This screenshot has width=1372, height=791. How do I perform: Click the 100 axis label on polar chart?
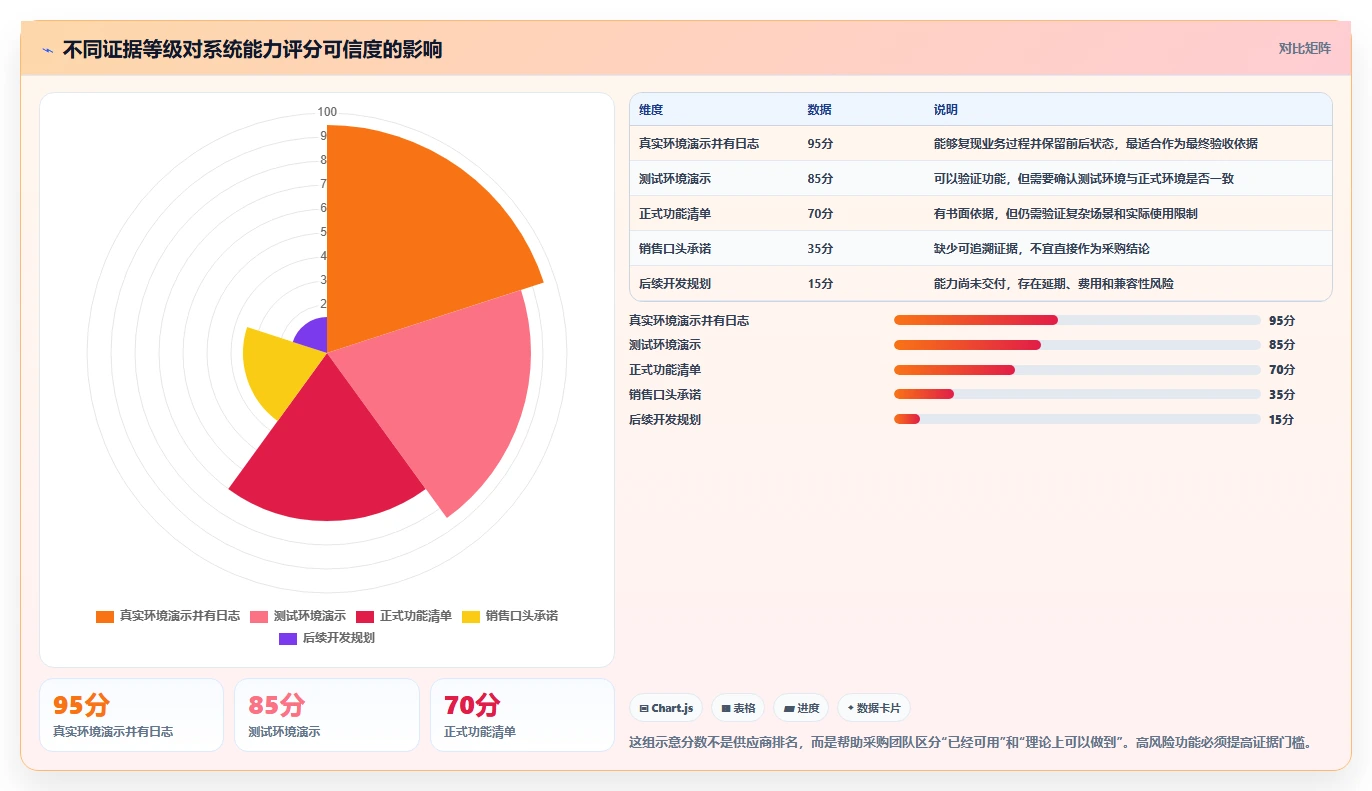(x=327, y=112)
